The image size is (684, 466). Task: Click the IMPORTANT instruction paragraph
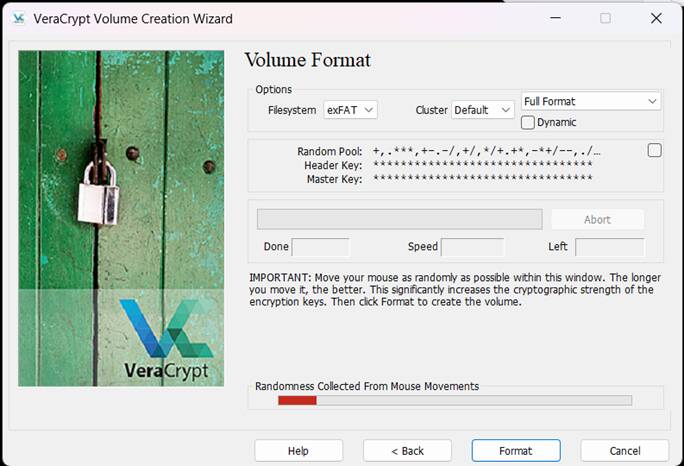click(x=455, y=290)
